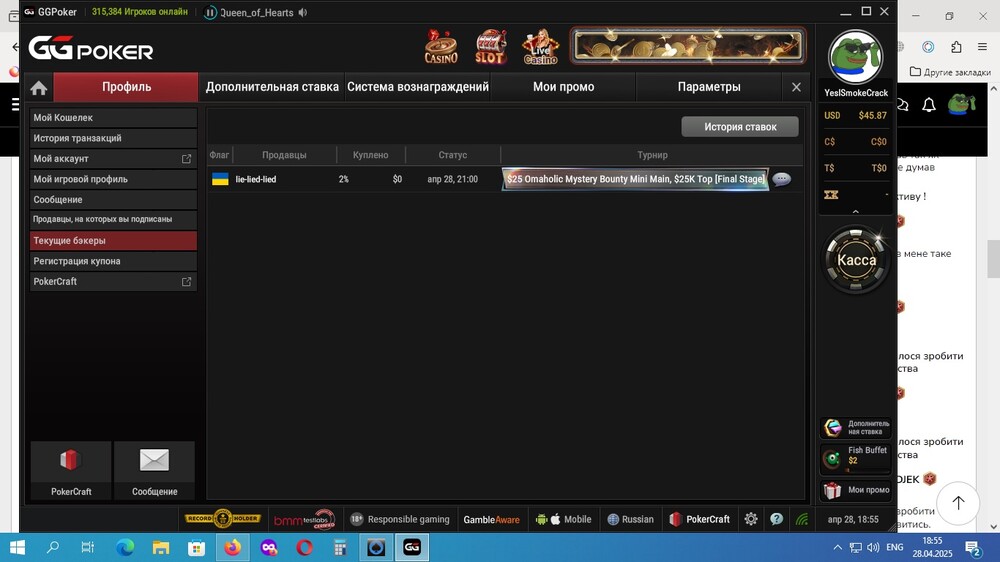The width and height of the screenshot is (1000, 562).
Task: Click the Ukraine flag icon in the row
Action: [x=220, y=179]
